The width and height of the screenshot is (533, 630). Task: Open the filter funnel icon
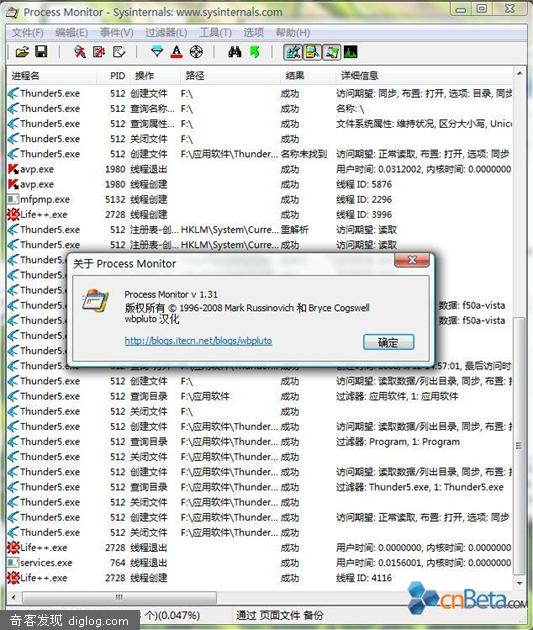click(x=157, y=52)
